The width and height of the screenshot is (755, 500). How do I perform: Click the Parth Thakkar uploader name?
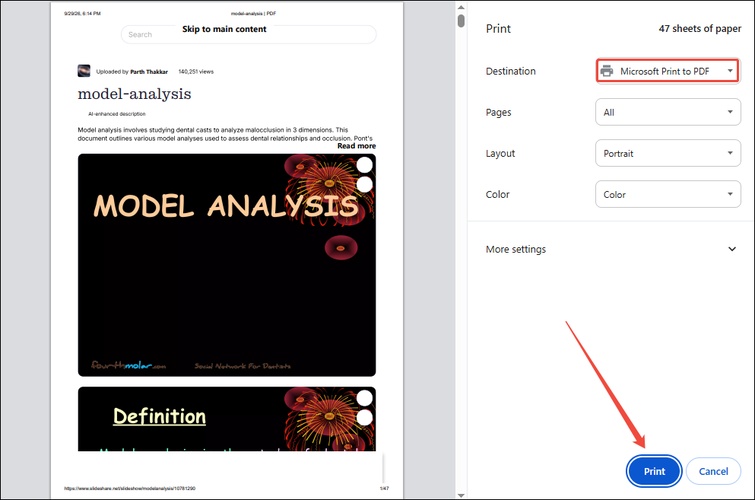point(149,72)
